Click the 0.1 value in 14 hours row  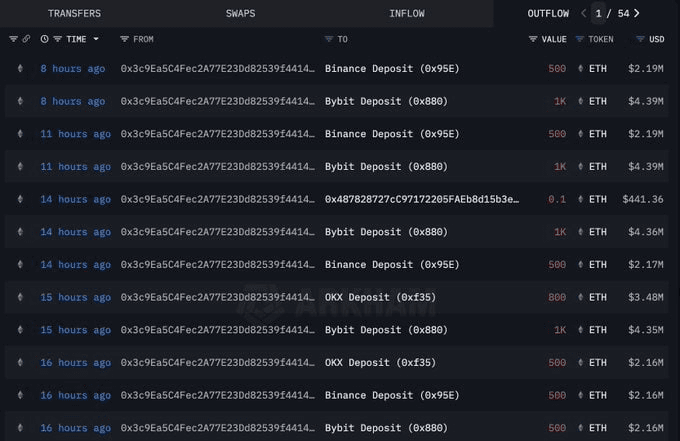click(x=557, y=199)
